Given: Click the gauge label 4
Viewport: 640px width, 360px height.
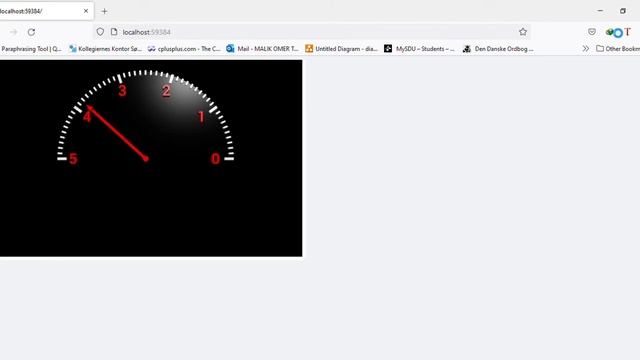Looking at the screenshot, I should (x=87, y=117).
